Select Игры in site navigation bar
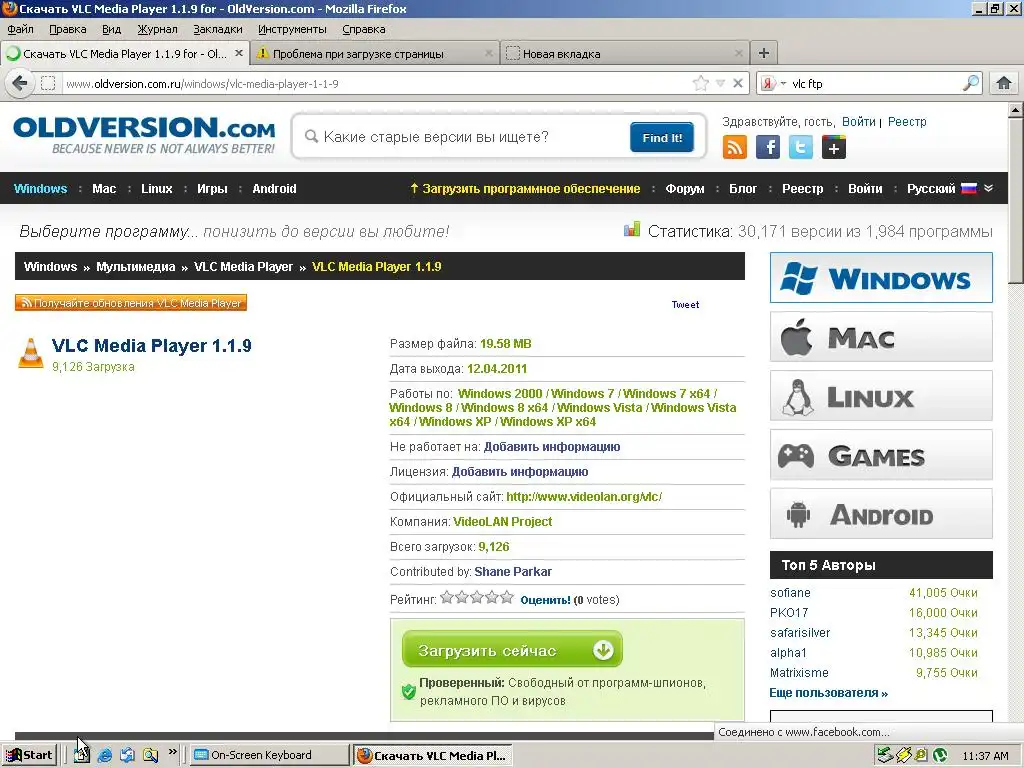This screenshot has width=1024, height=768. coord(212,189)
